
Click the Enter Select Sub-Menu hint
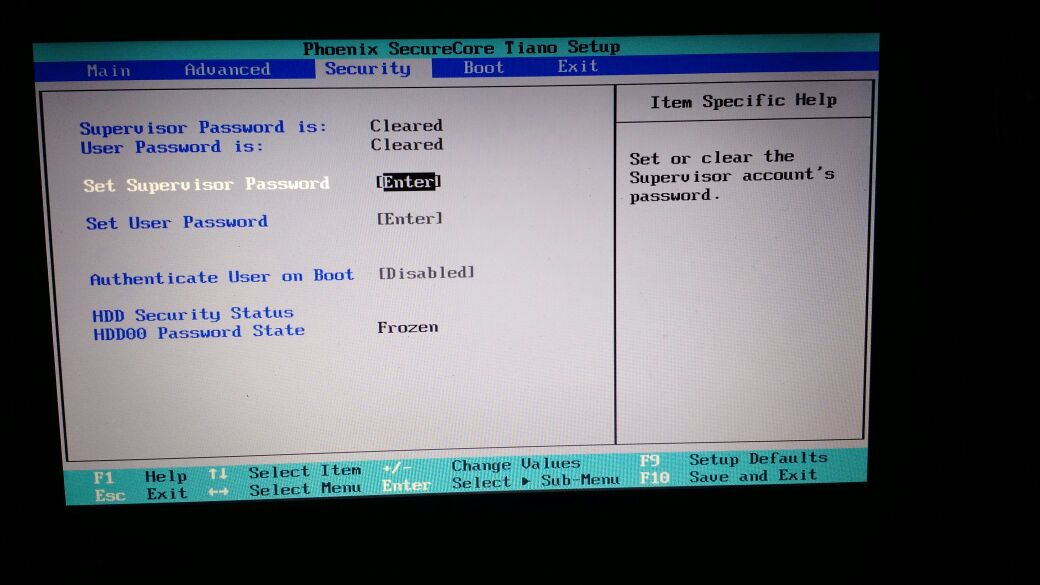tap(501, 483)
